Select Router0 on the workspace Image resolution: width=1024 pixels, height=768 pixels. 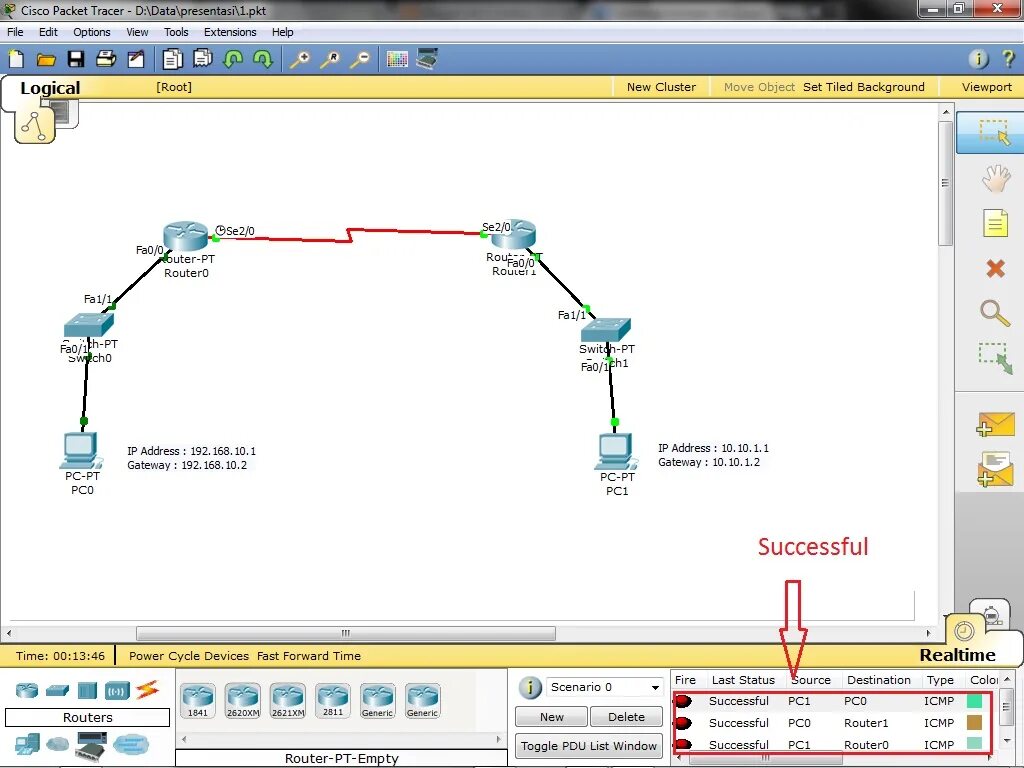click(185, 236)
